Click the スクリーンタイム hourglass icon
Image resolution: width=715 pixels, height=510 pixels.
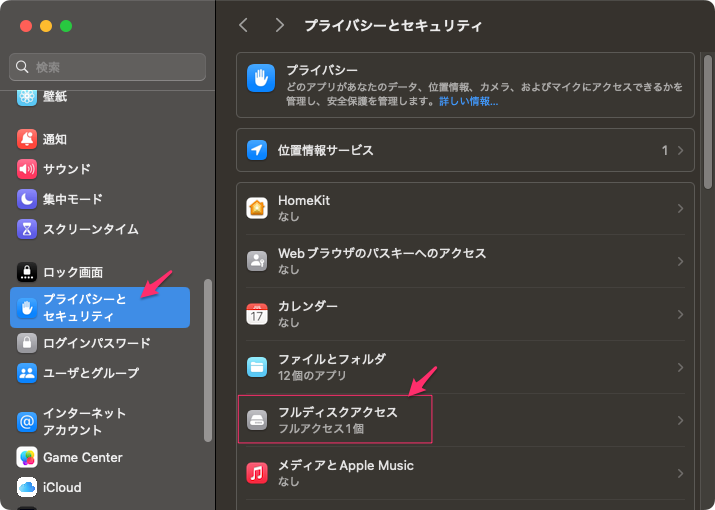[27, 229]
